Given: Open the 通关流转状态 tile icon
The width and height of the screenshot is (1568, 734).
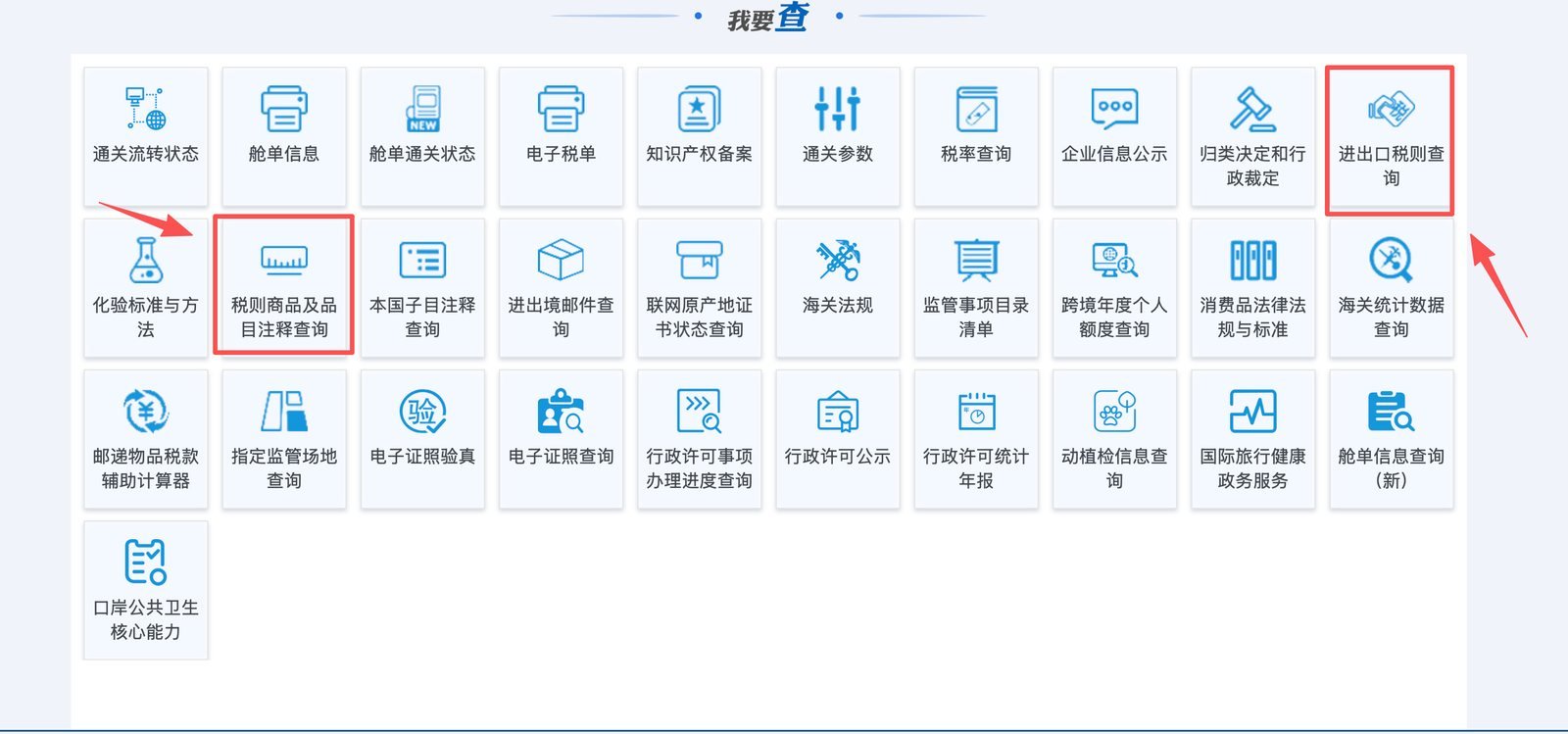Looking at the screenshot, I should [145, 109].
